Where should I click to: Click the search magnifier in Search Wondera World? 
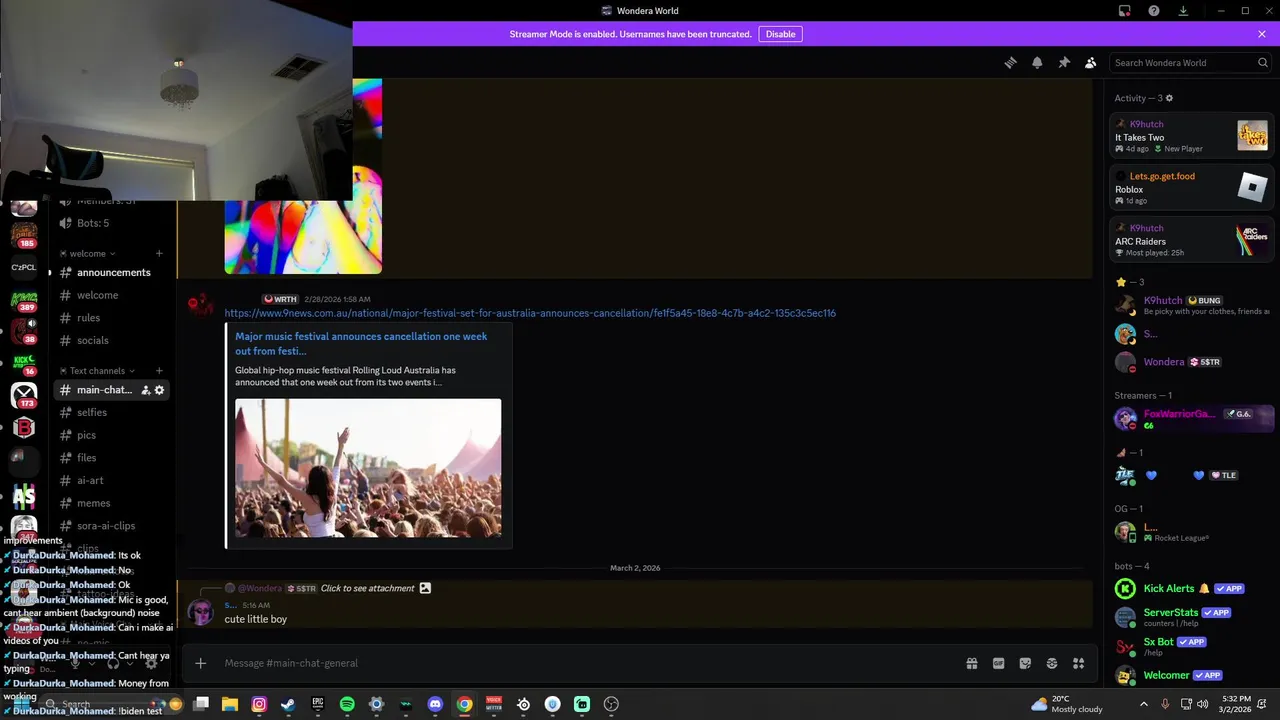[1263, 62]
